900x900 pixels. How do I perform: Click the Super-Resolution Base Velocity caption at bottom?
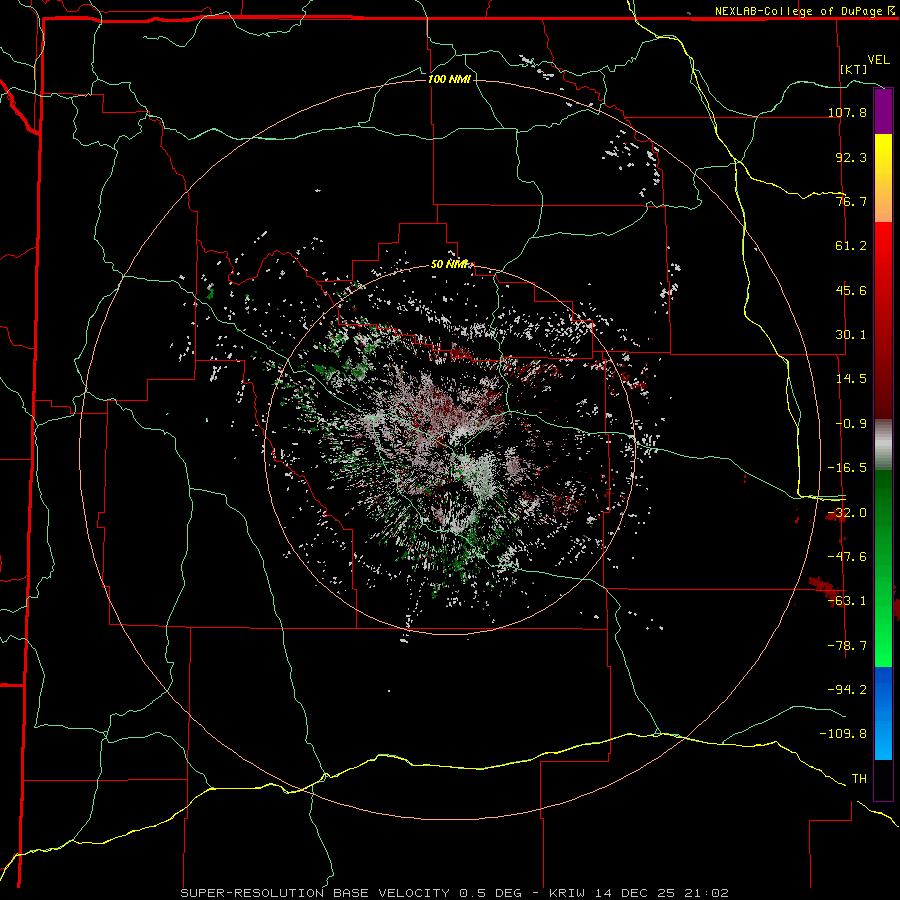[x=455, y=893]
